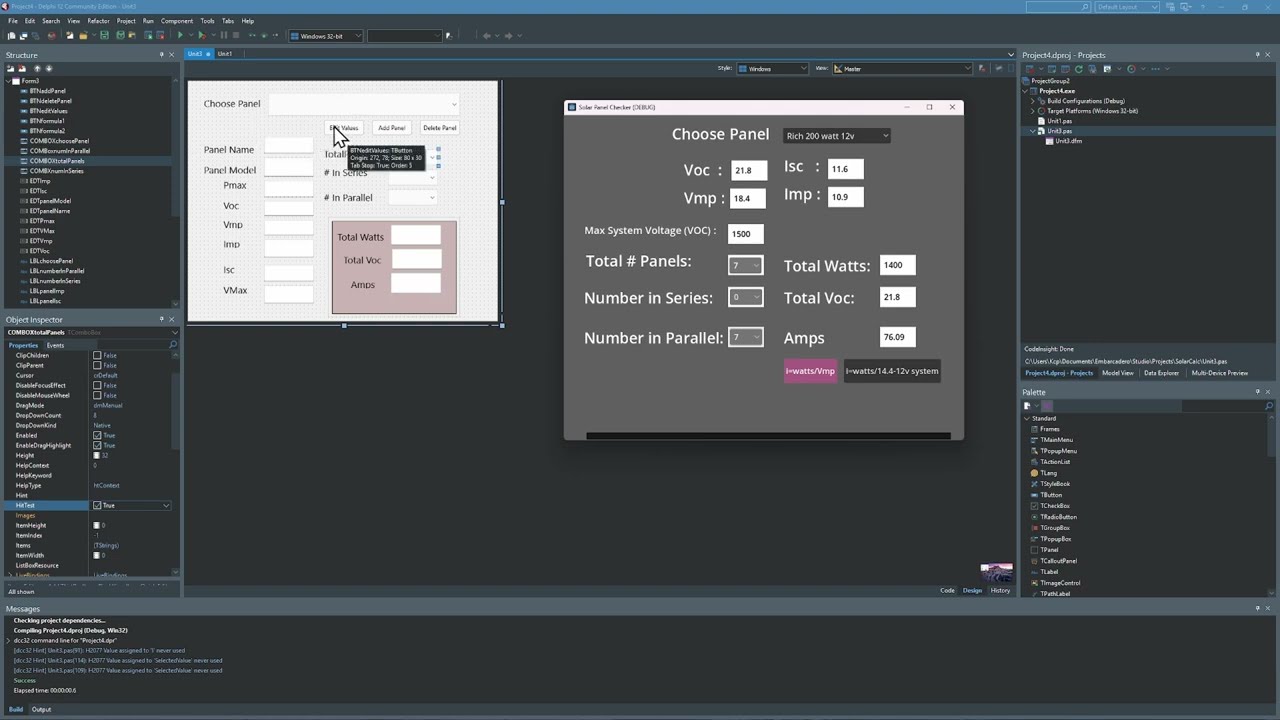The image size is (1280, 720).
Task: Switch to Events tab in Object Inspector
Action: 55,345
